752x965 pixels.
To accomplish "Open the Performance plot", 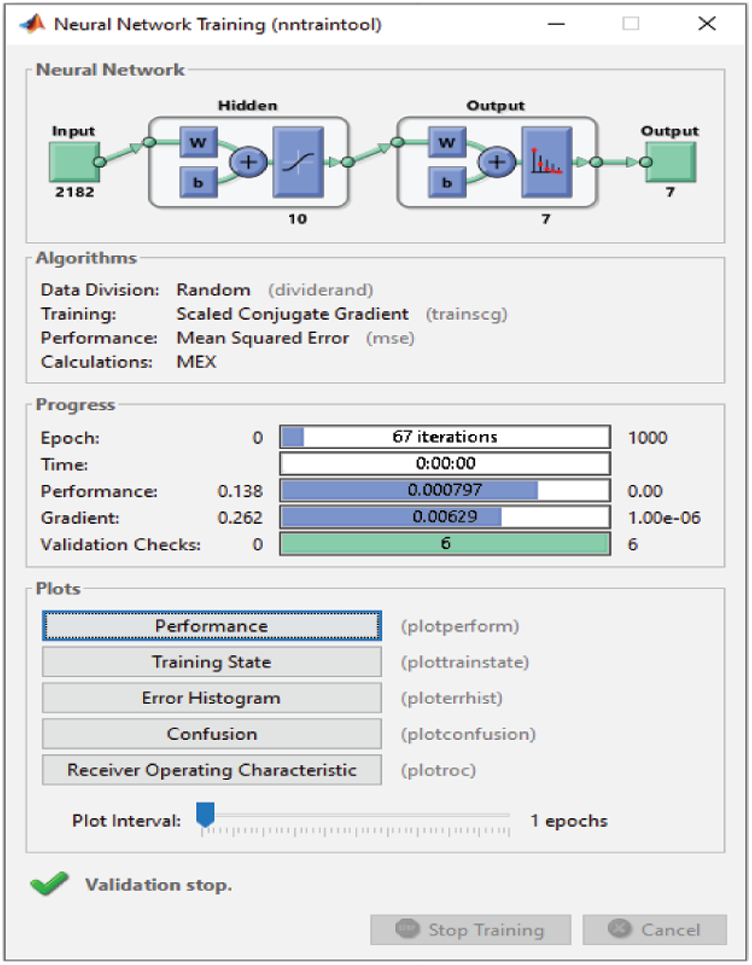I will tap(211, 626).
